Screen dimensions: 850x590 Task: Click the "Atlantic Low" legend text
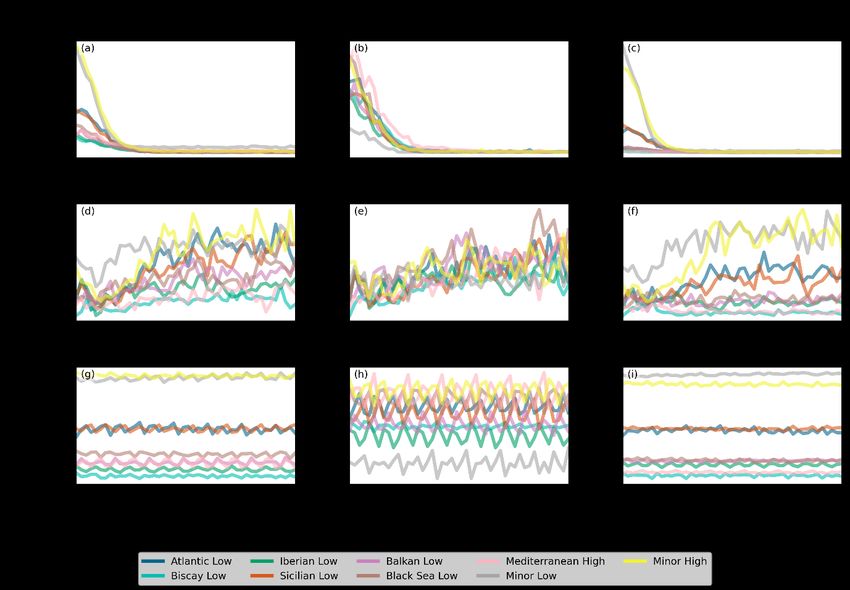click(201, 561)
